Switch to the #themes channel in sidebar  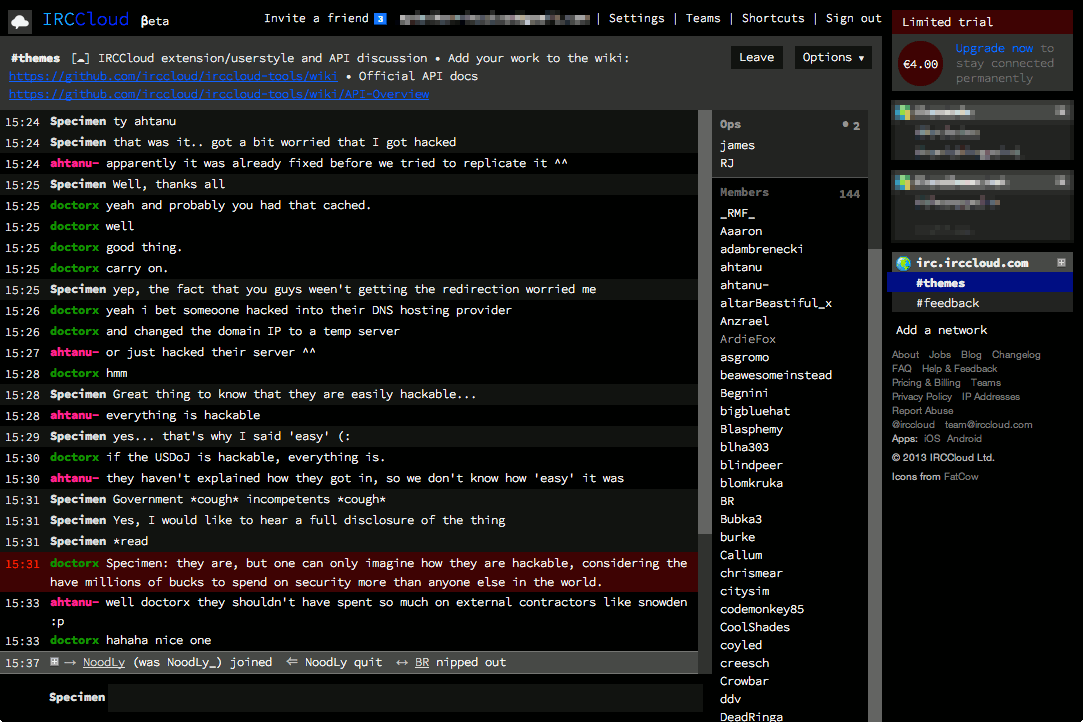click(980, 283)
